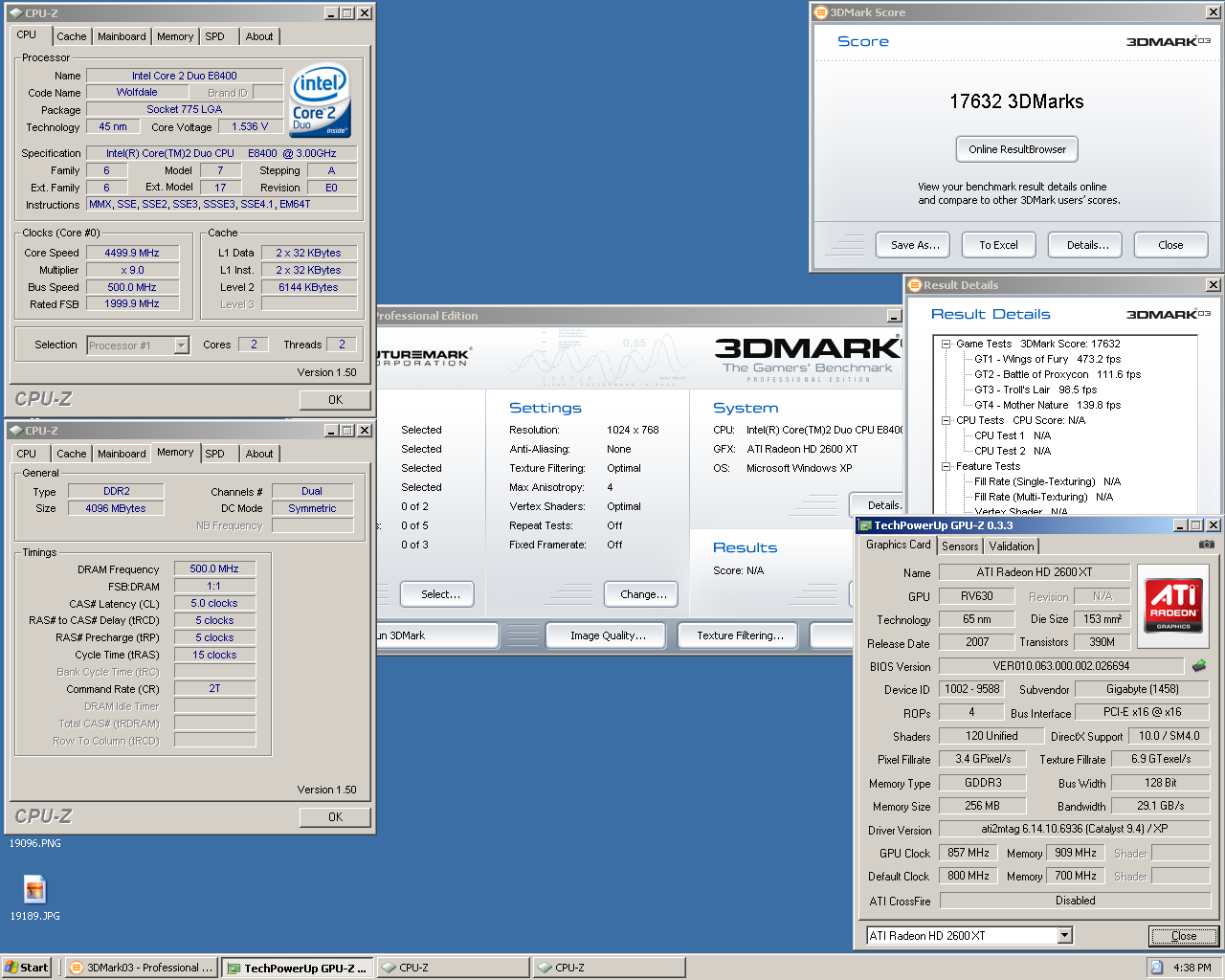This screenshot has height=980, width=1225.
Task: Click the ATI Radeon Graphics logo
Action: point(1173,604)
